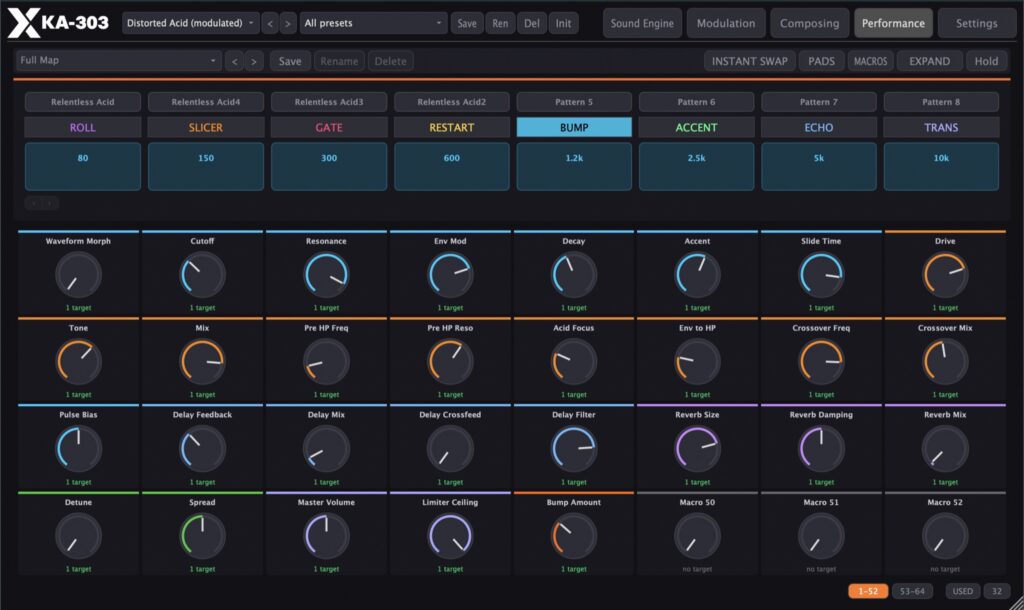The height and width of the screenshot is (610, 1024).
Task: Next map arrow next to Full Map
Action: click(x=254, y=61)
